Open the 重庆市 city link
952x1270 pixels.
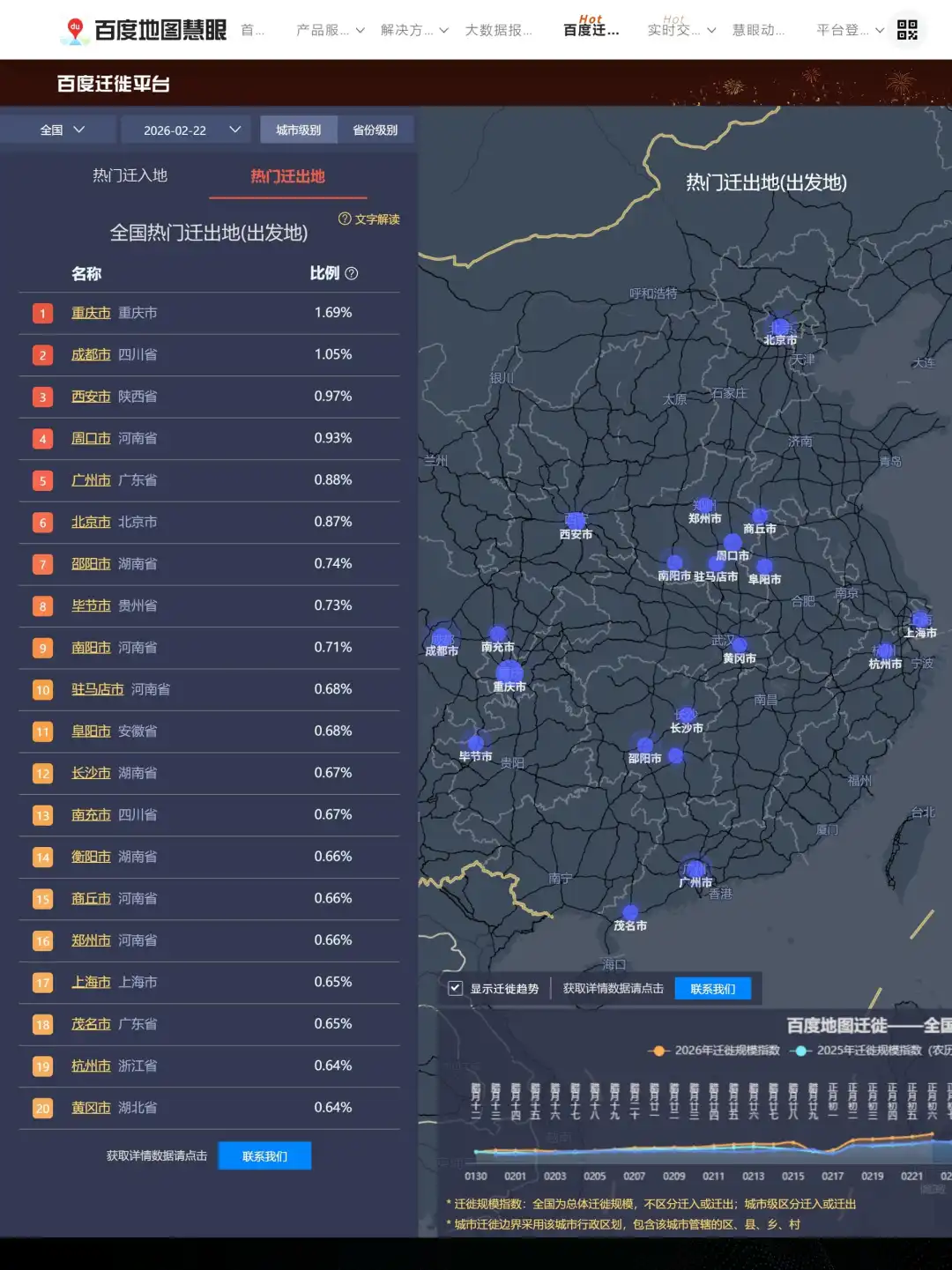tap(91, 313)
